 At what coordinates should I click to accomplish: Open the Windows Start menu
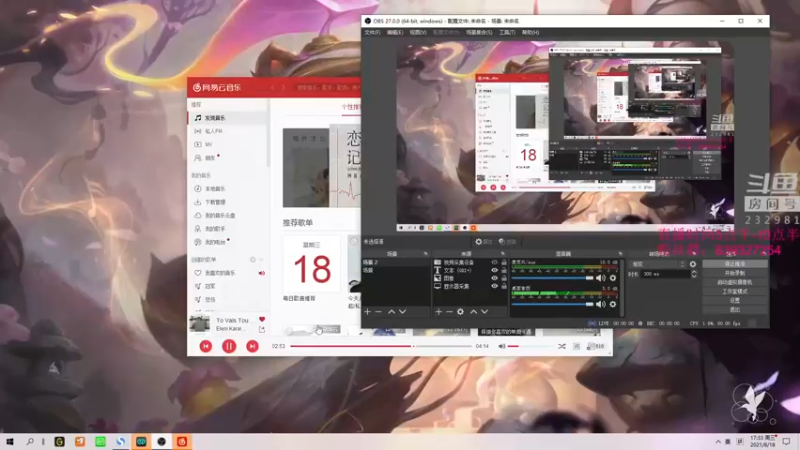pyautogui.click(x=10, y=441)
